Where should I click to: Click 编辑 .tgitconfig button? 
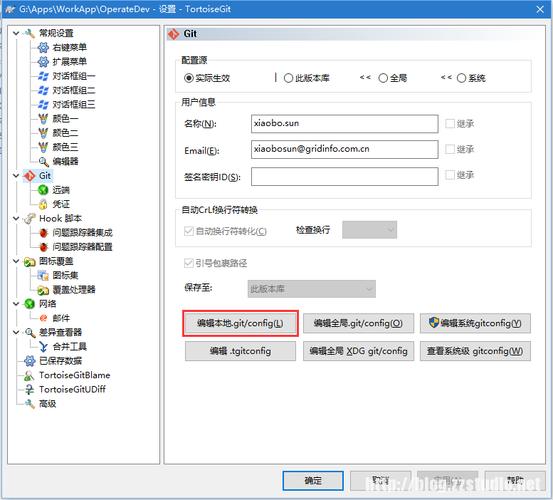pyautogui.click(x=241, y=351)
